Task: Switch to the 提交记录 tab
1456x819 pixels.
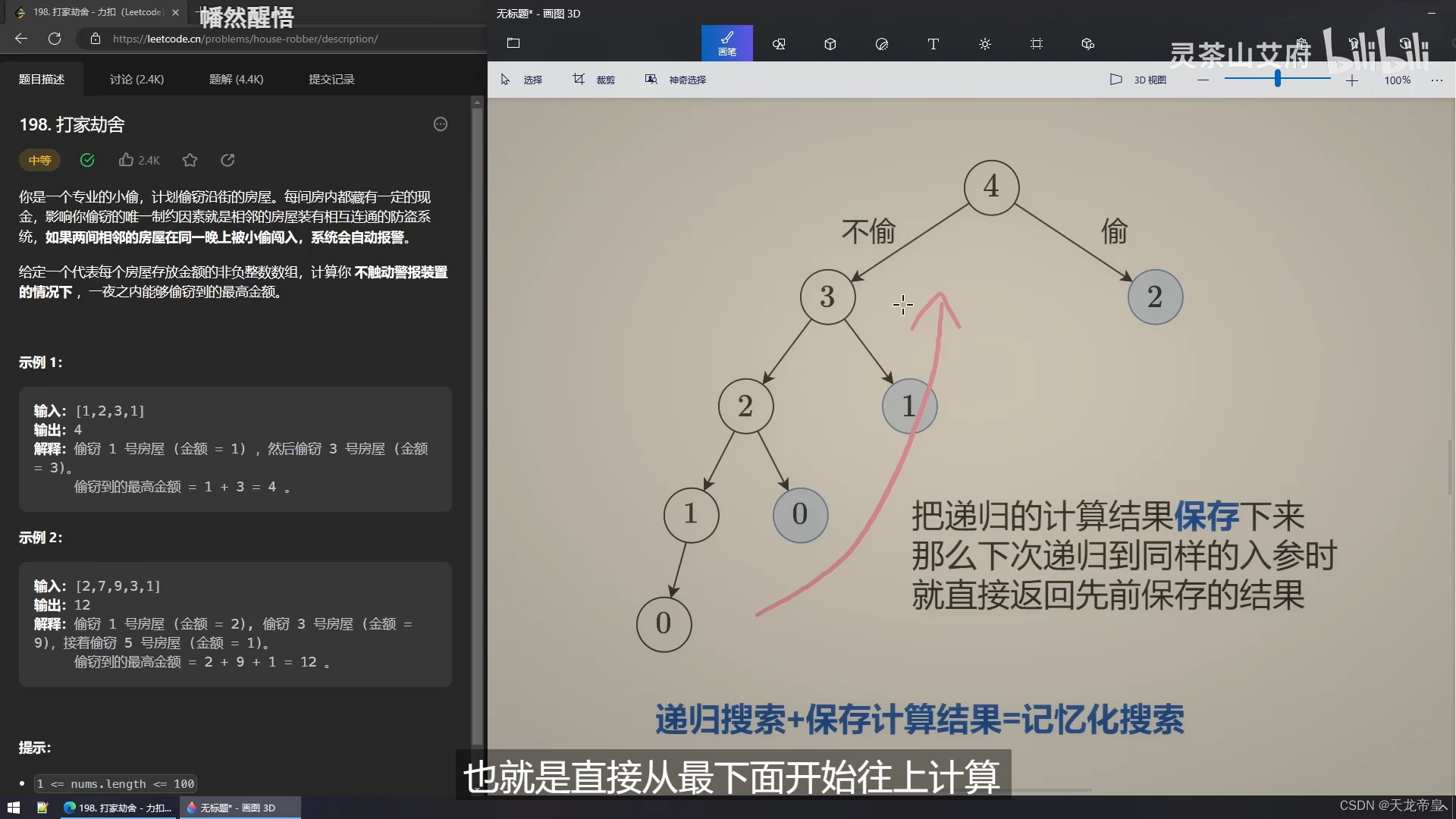Action: (331, 79)
